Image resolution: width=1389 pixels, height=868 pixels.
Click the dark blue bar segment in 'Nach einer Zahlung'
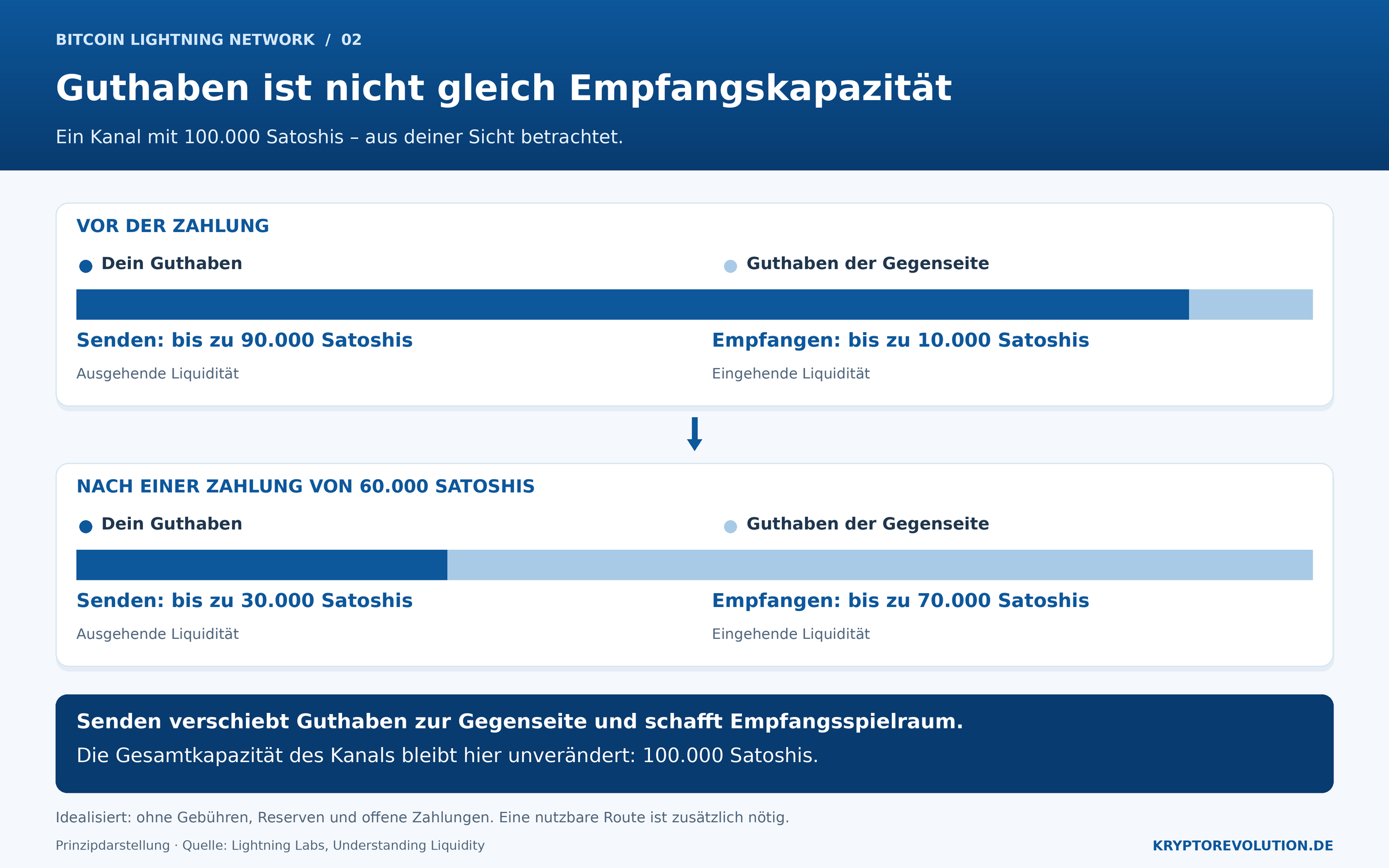262,565
